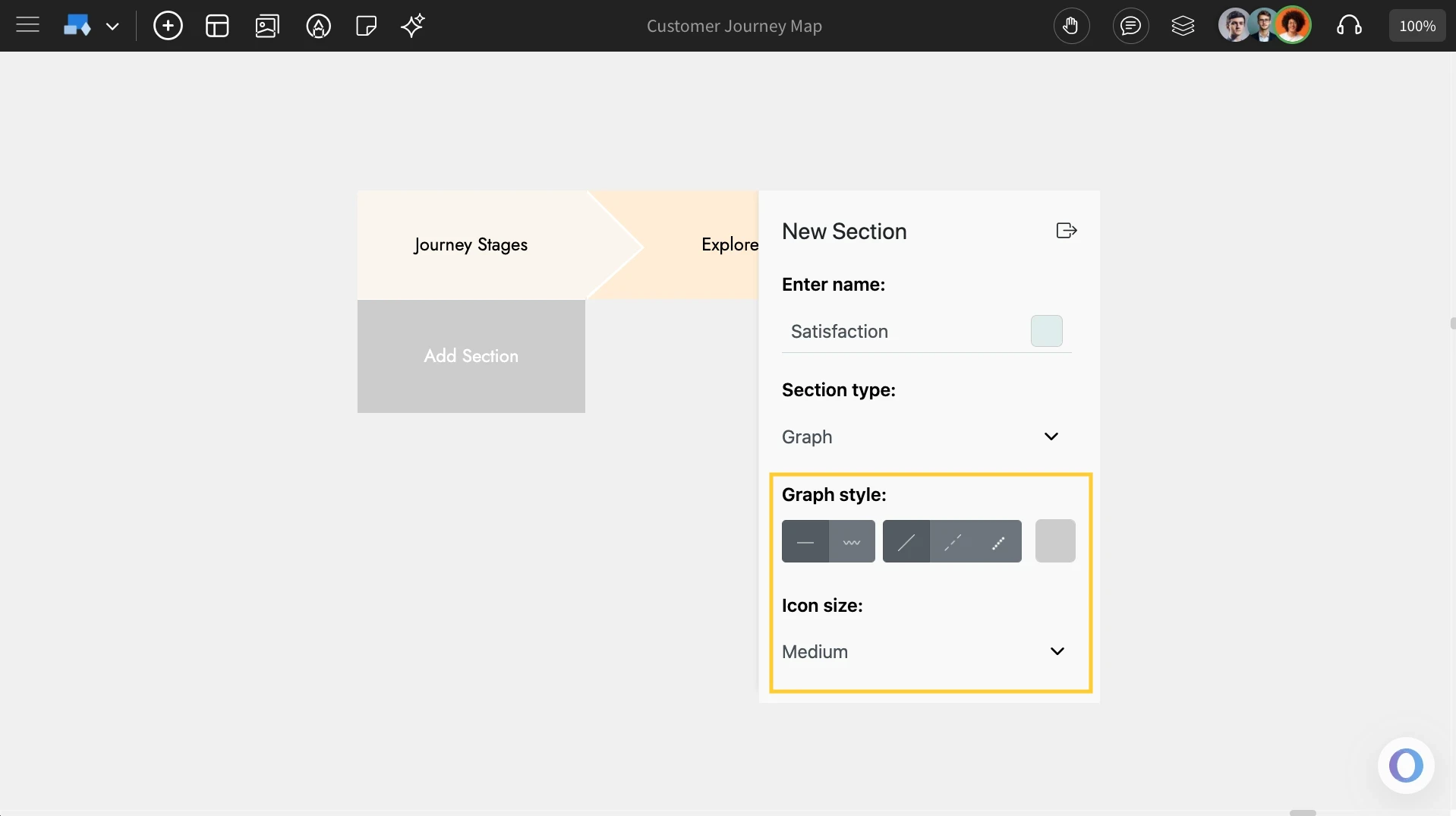Screen dimensions: 1456x816
Task: Start an audio call via headphones icon
Action: coord(1350,25)
